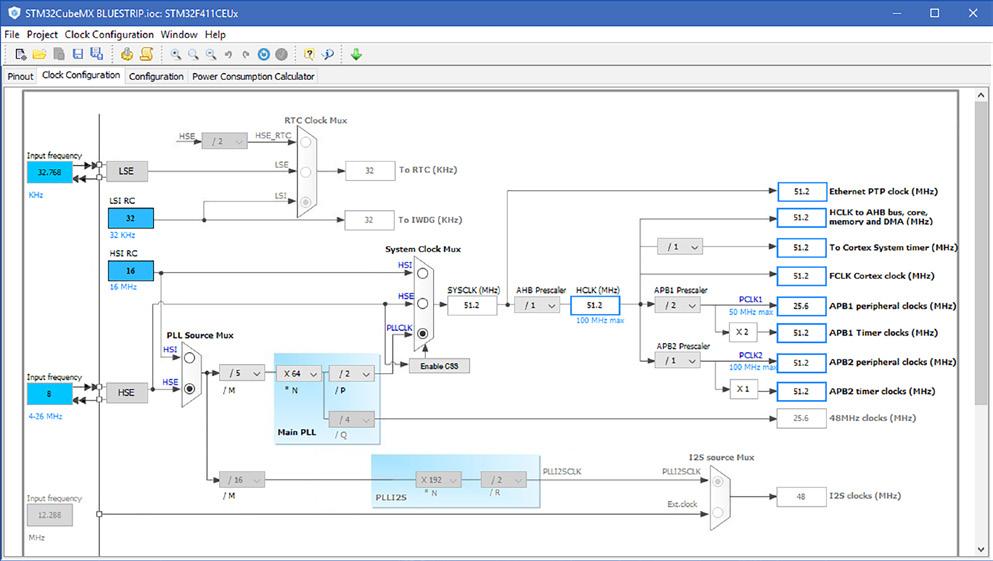Open the Project menu
This screenshot has height=561, width=993.
point(42,34)
